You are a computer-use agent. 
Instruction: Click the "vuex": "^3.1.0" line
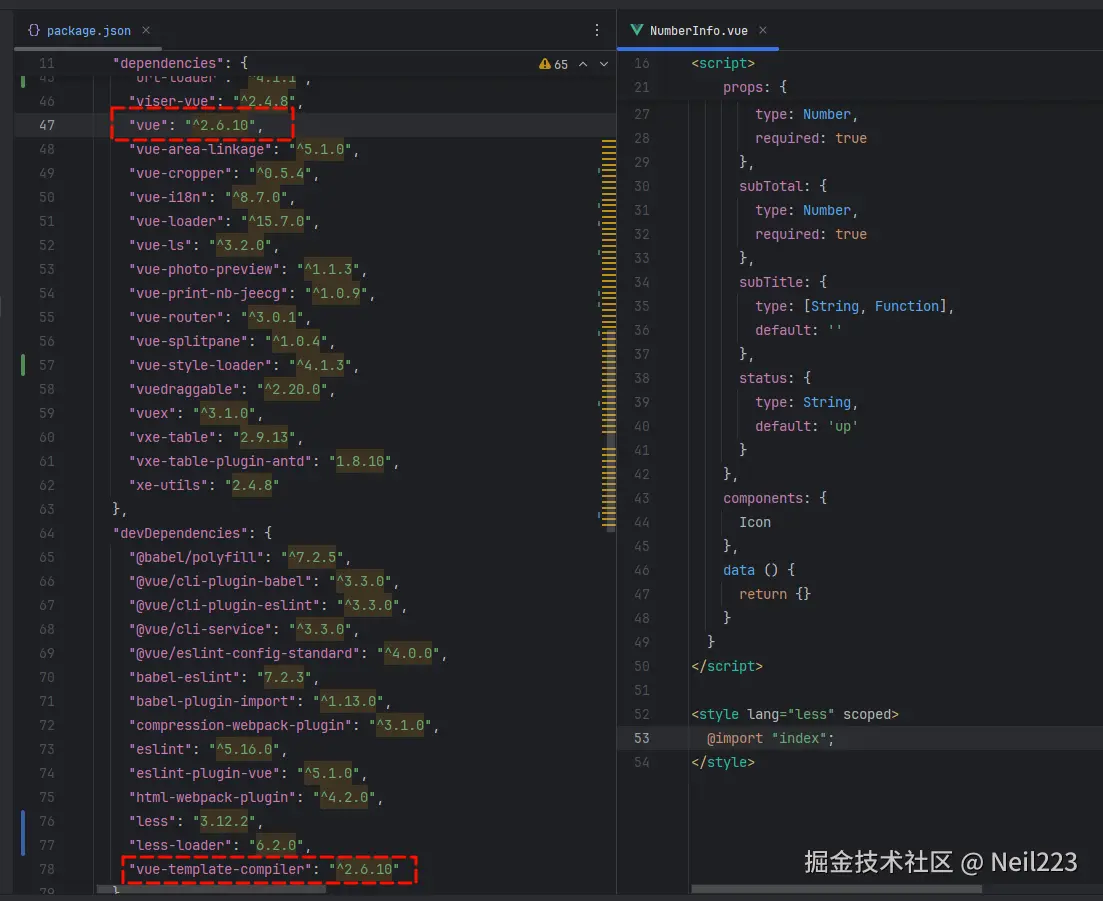196,413
